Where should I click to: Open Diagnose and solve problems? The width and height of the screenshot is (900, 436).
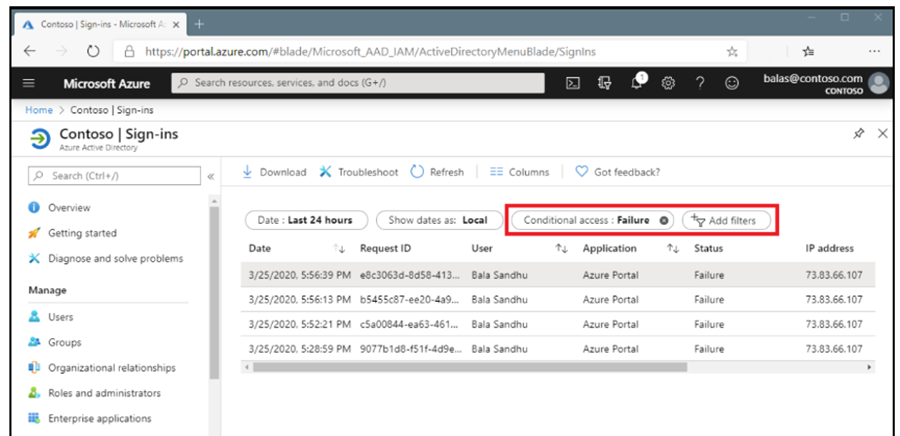(x=106, y=259)
